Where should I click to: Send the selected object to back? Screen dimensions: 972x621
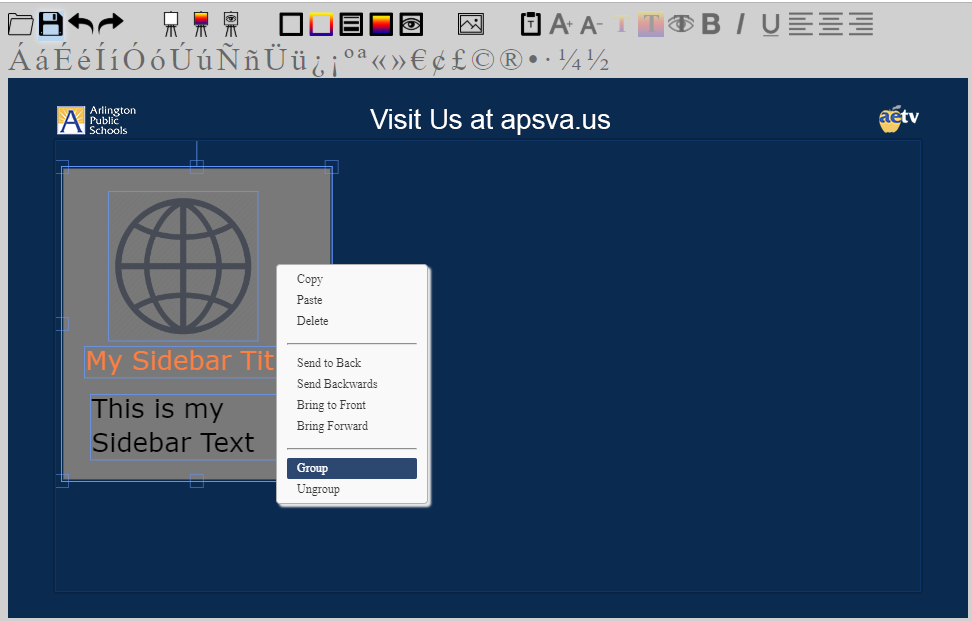[331, 363]
